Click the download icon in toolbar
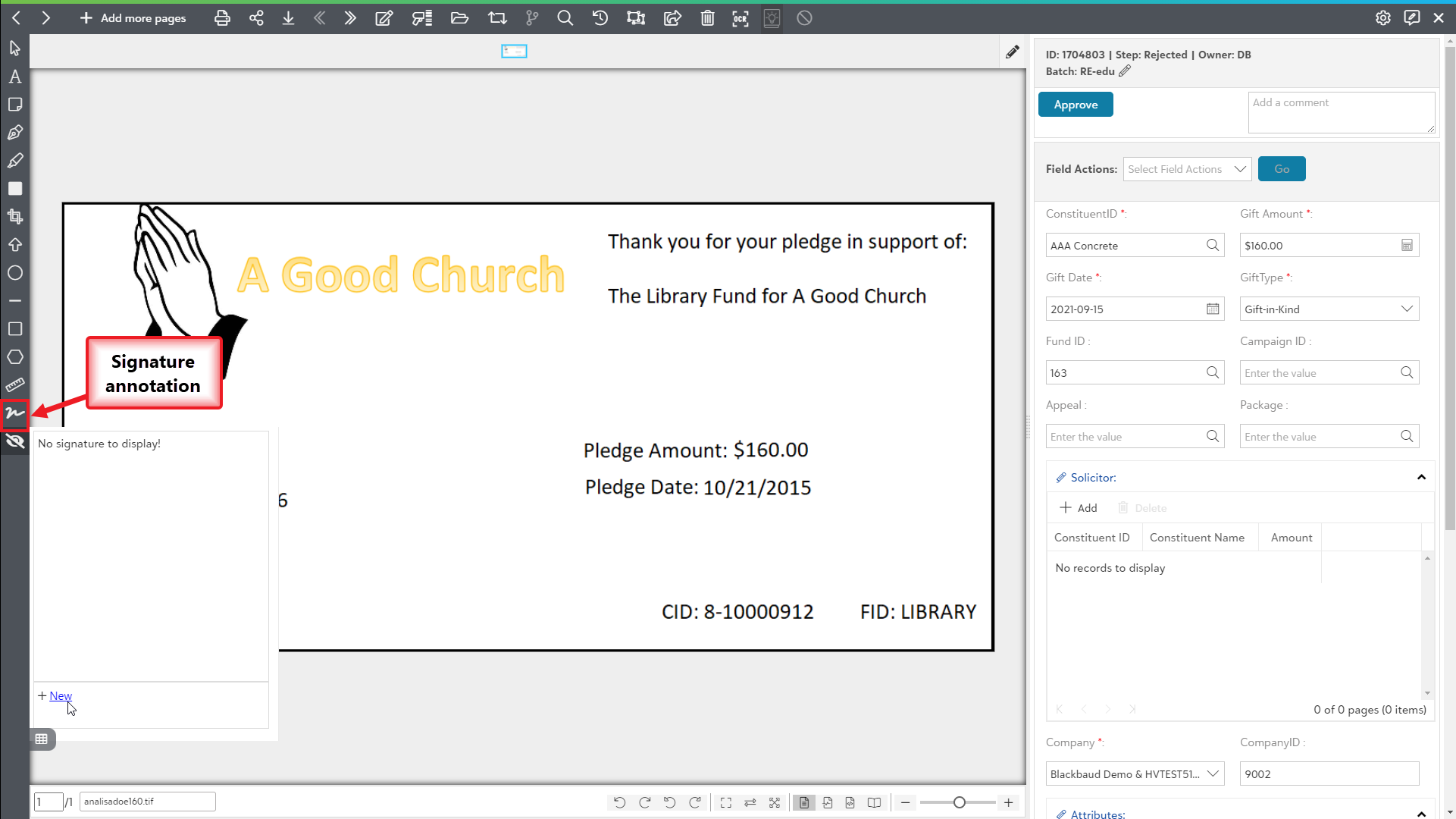The height and width of the screenshot is (819, 1456). [x=288, y=18]
